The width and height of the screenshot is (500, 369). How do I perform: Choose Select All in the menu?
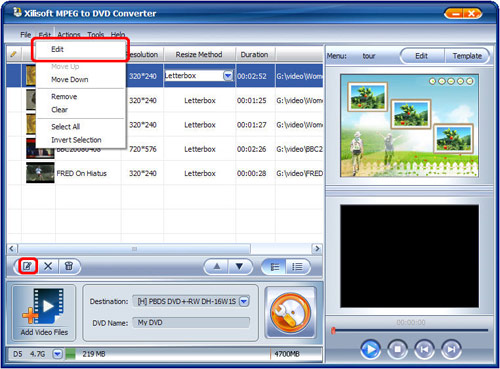(x=80, y=127)
